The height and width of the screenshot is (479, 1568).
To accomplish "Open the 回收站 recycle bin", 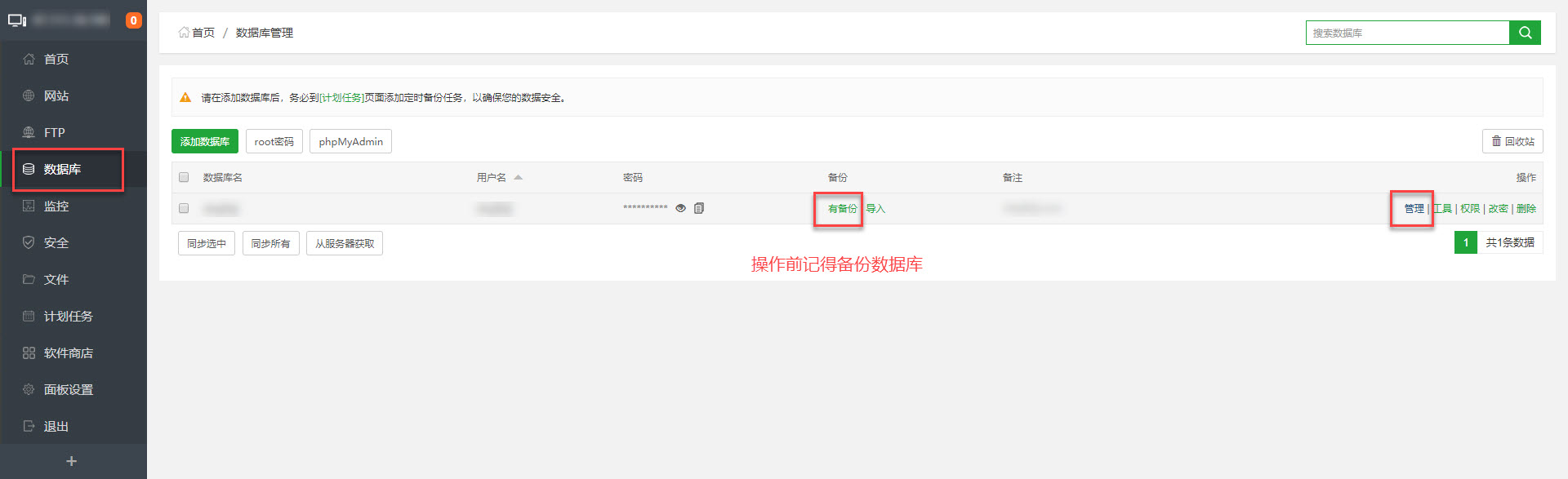I will [x=1512, y=141].
